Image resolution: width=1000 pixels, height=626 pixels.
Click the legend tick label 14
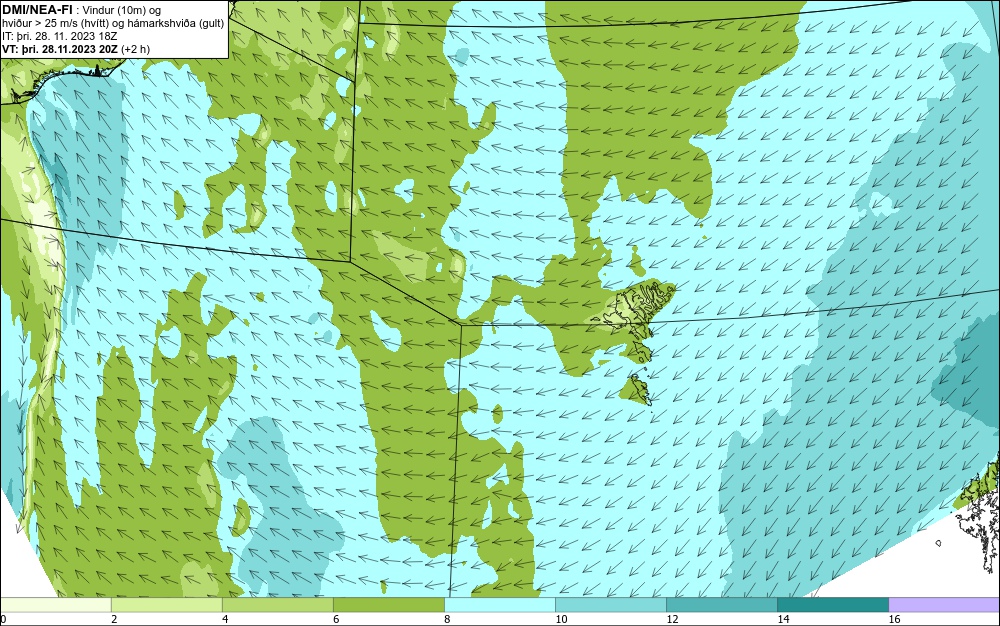coord(783,619)
